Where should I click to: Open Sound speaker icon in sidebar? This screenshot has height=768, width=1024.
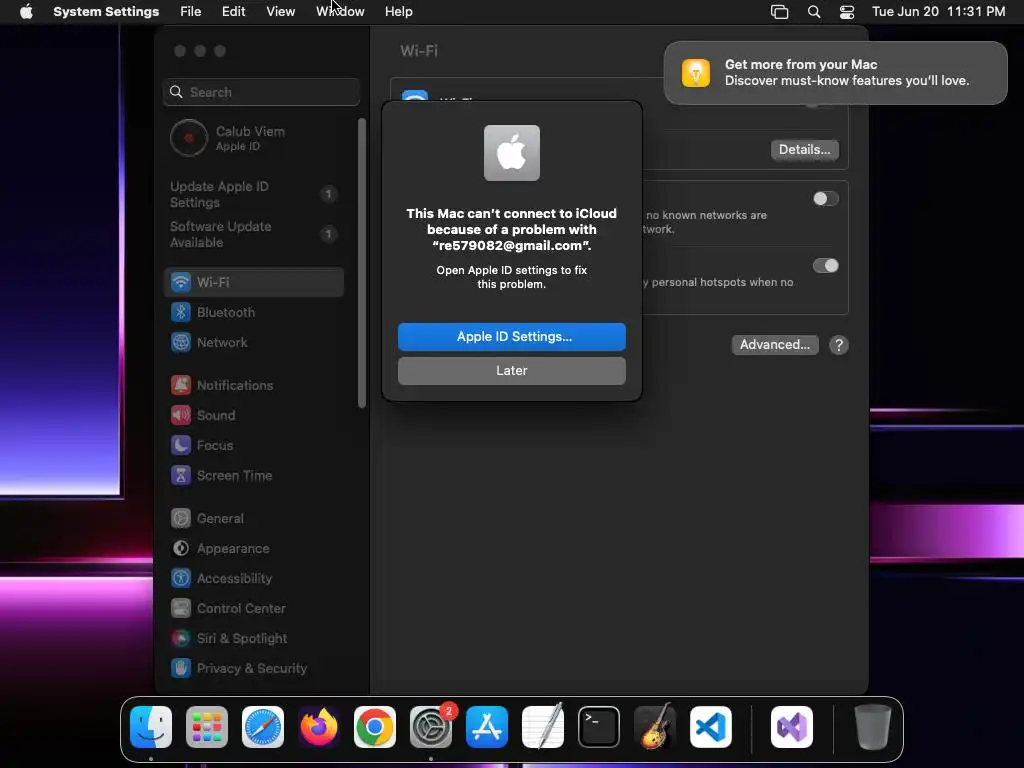tap(181, 415)
